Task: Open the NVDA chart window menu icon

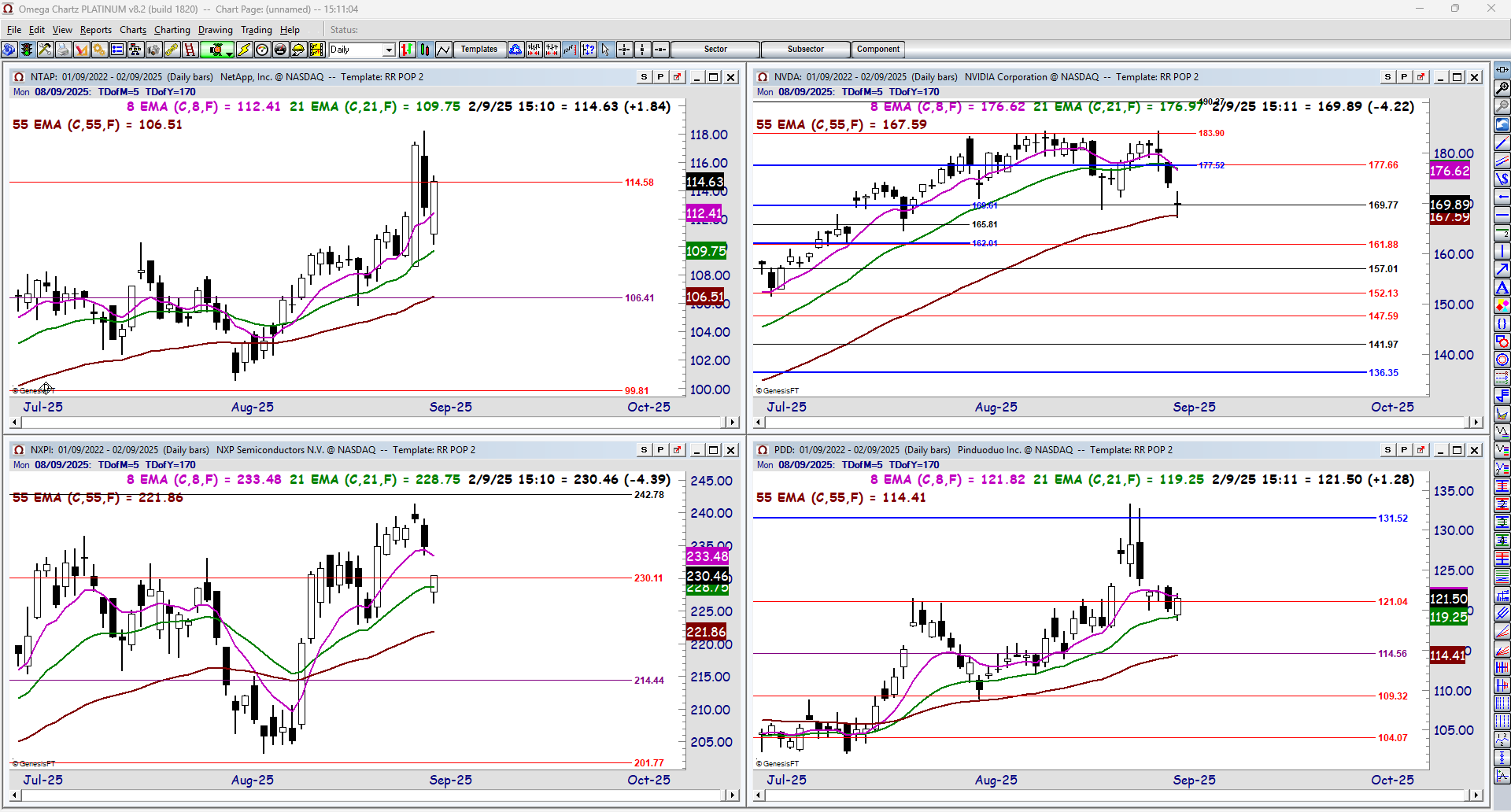Action: coord(763,77)
